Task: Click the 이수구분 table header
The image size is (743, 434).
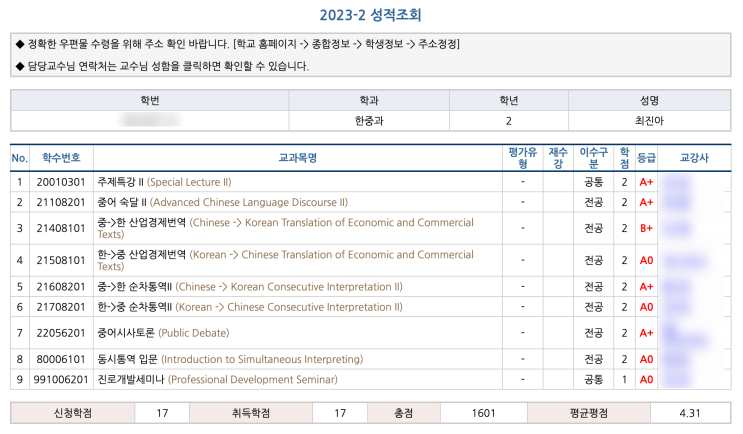Action: [x=593, y=158]
